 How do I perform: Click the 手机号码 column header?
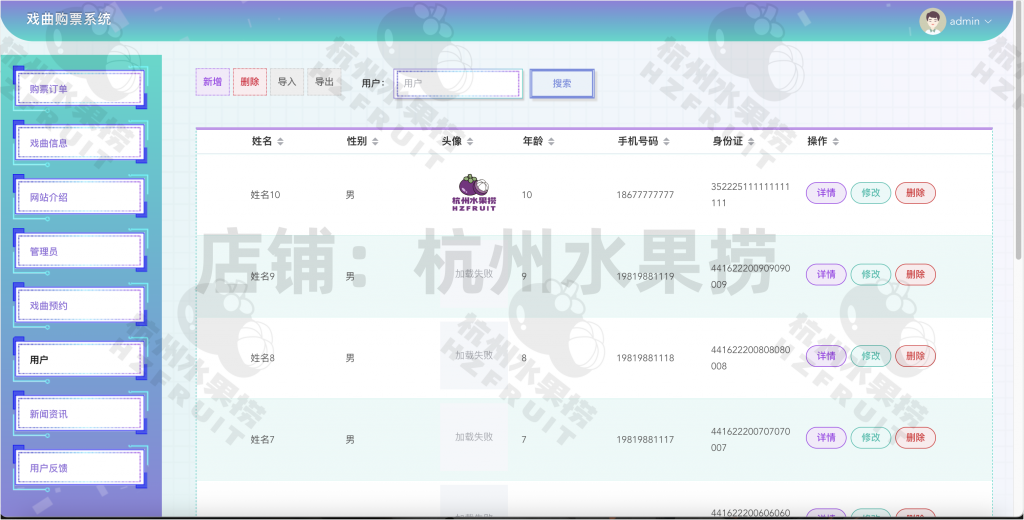coord(638,141)
